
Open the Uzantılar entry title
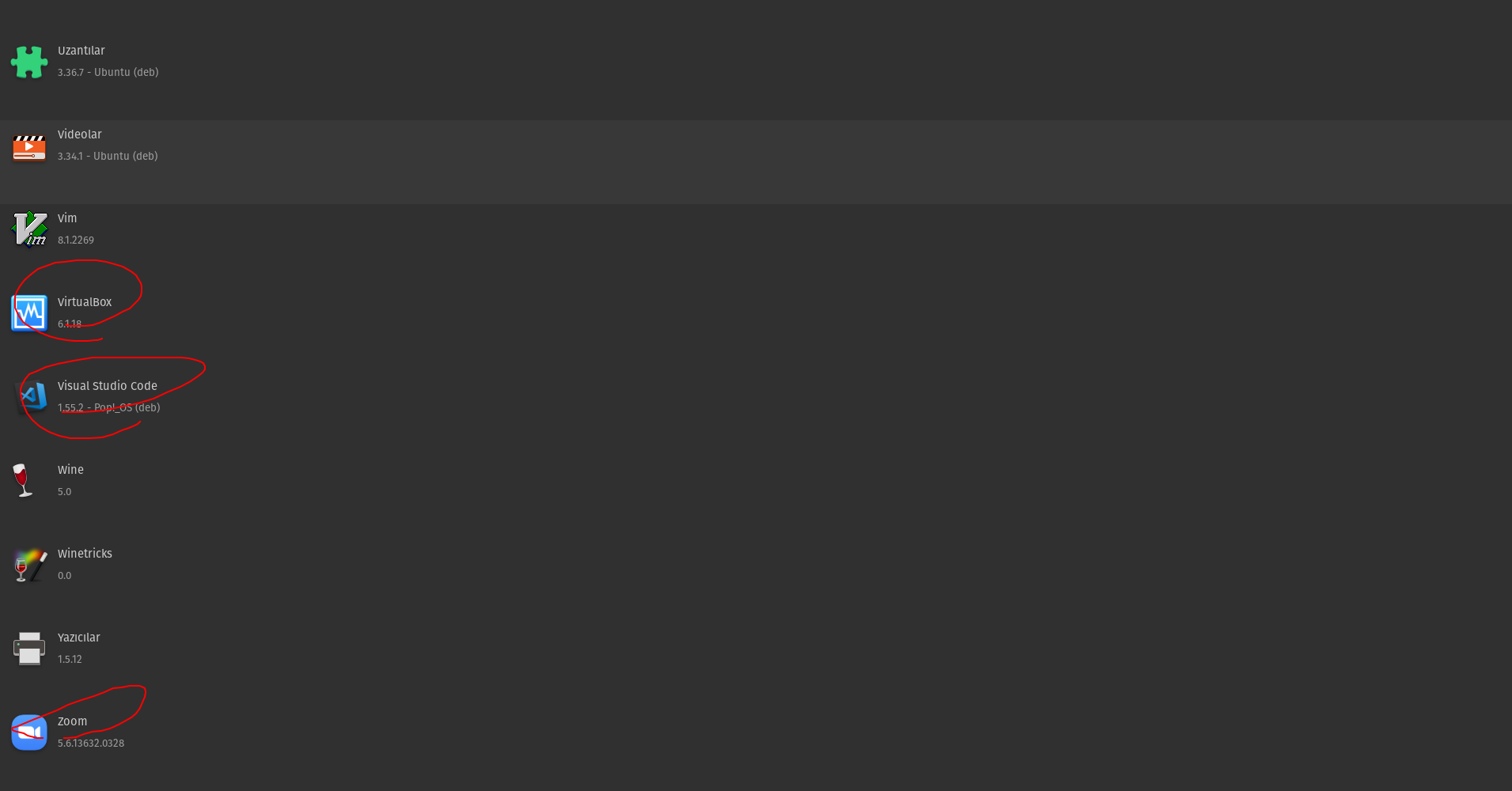click(x=81, y=51)
